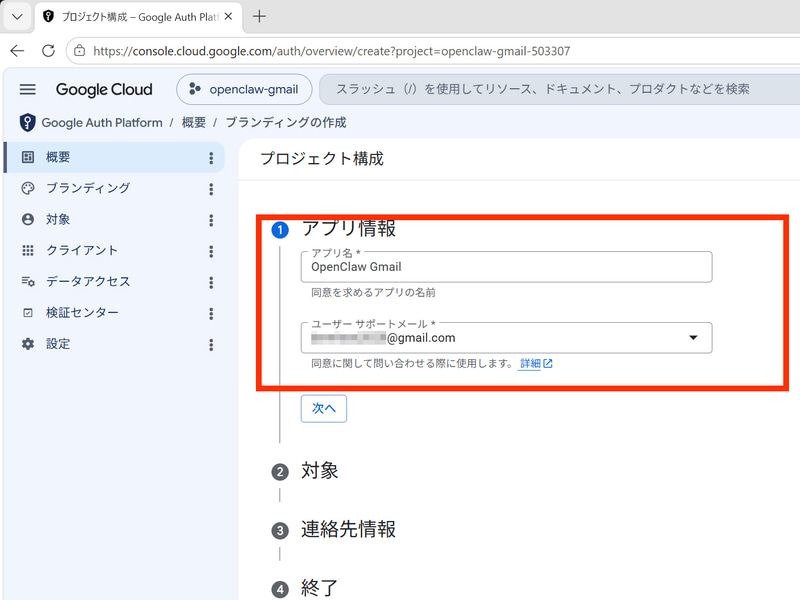Open three-dot menu for 概要

click(x=211, y=158)
